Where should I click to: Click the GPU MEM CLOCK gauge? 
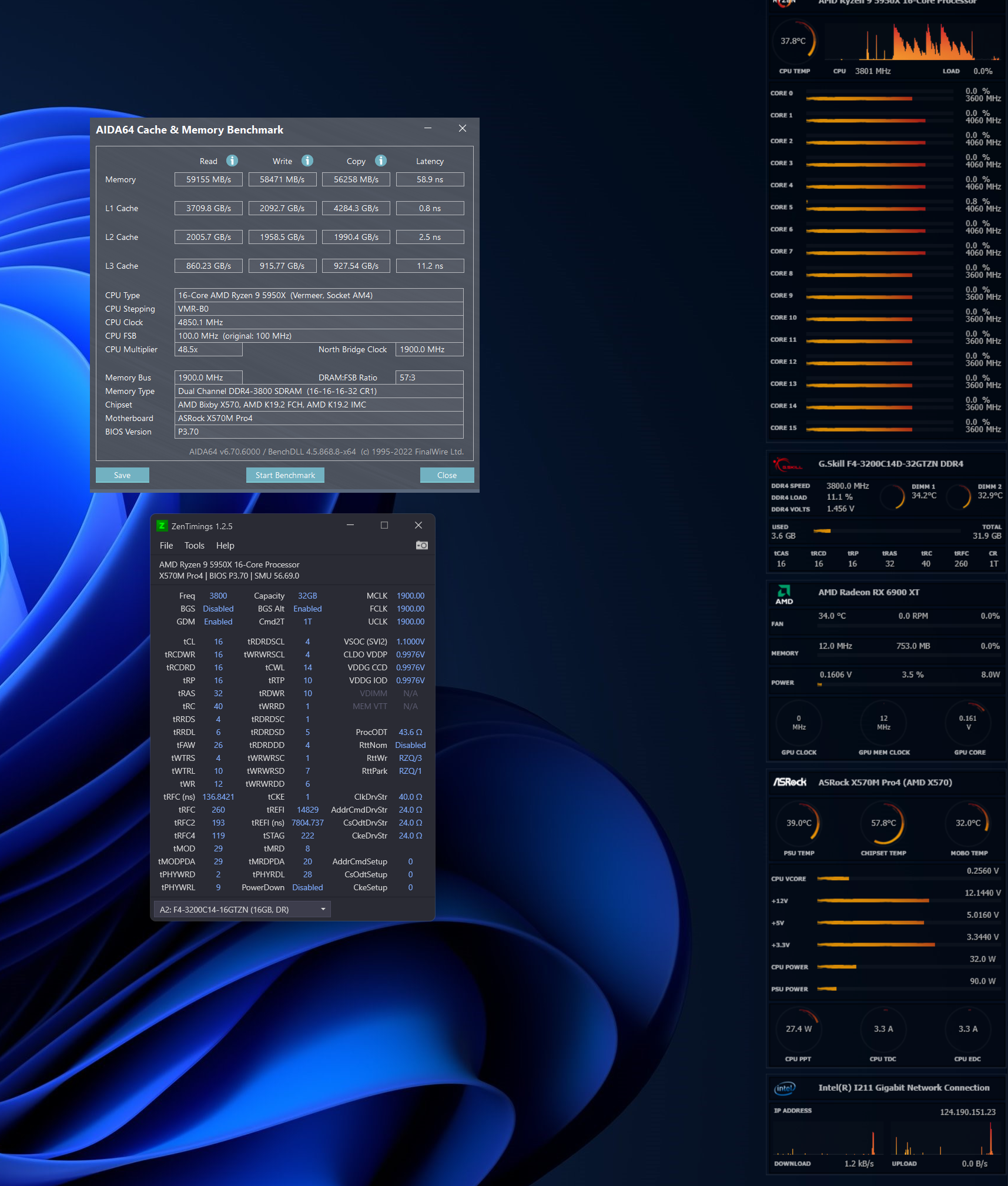coord(883,723)
